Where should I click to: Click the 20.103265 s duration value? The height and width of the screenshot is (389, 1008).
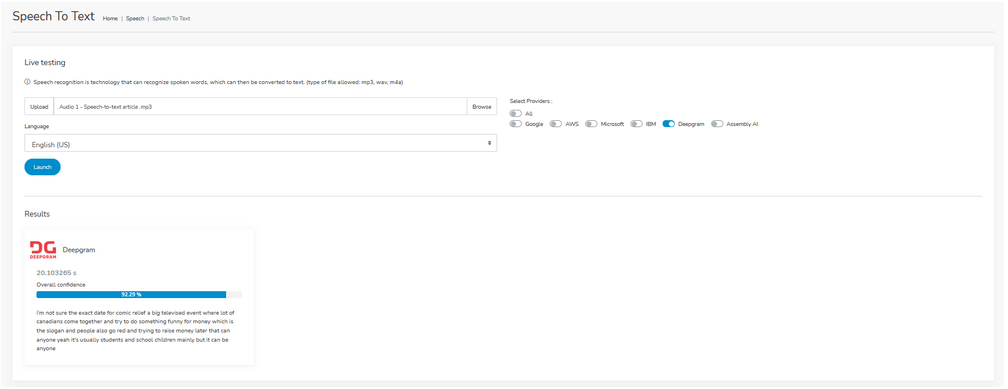click(x=57, y=273)
